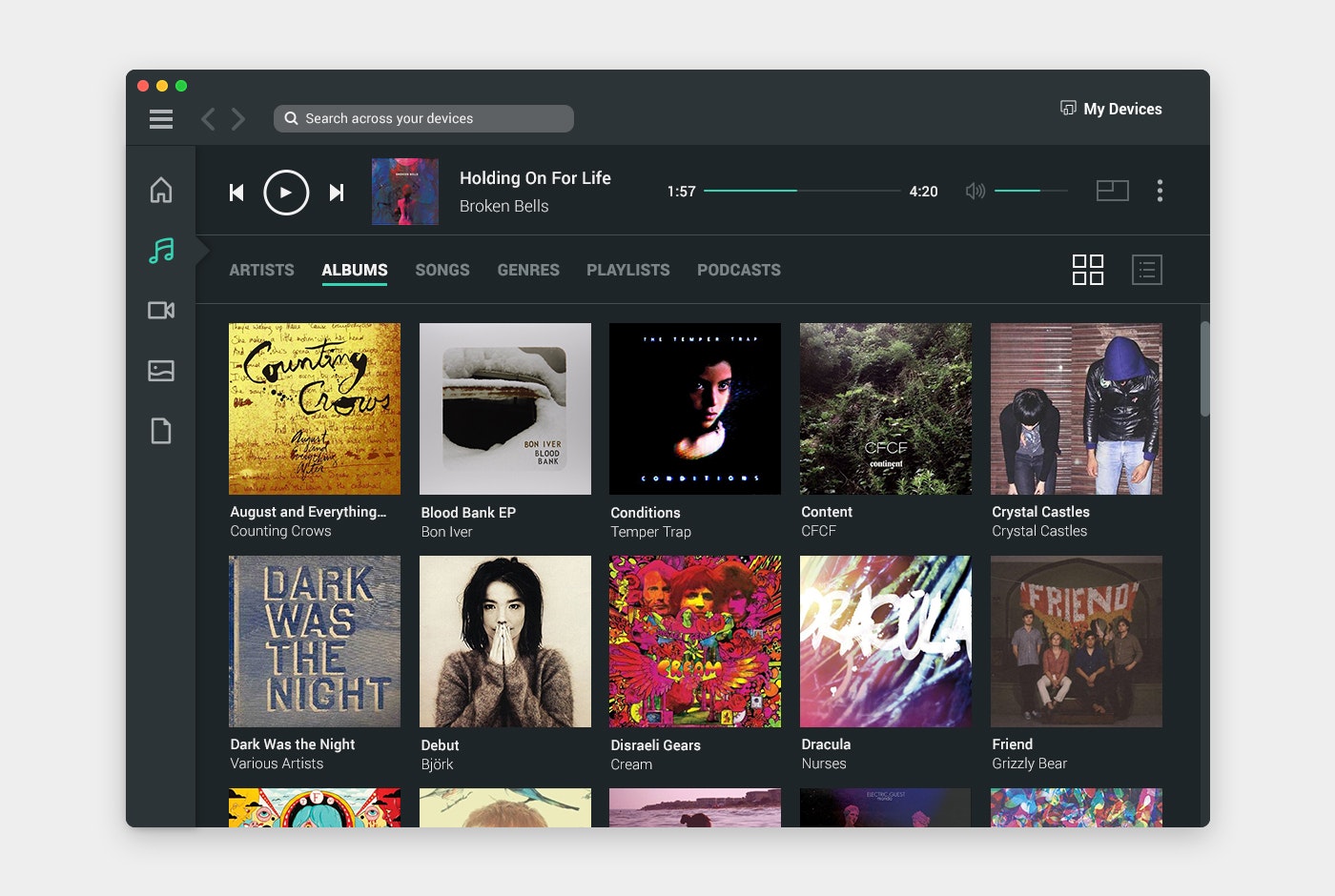
Task: Click the Dark Was the Night title
Action: [292, 744]
